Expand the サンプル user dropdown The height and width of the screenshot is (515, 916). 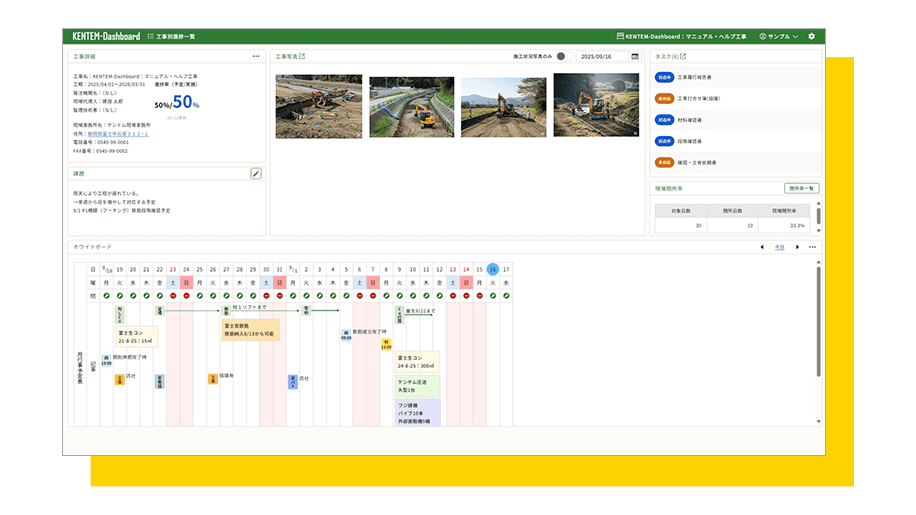779,36
